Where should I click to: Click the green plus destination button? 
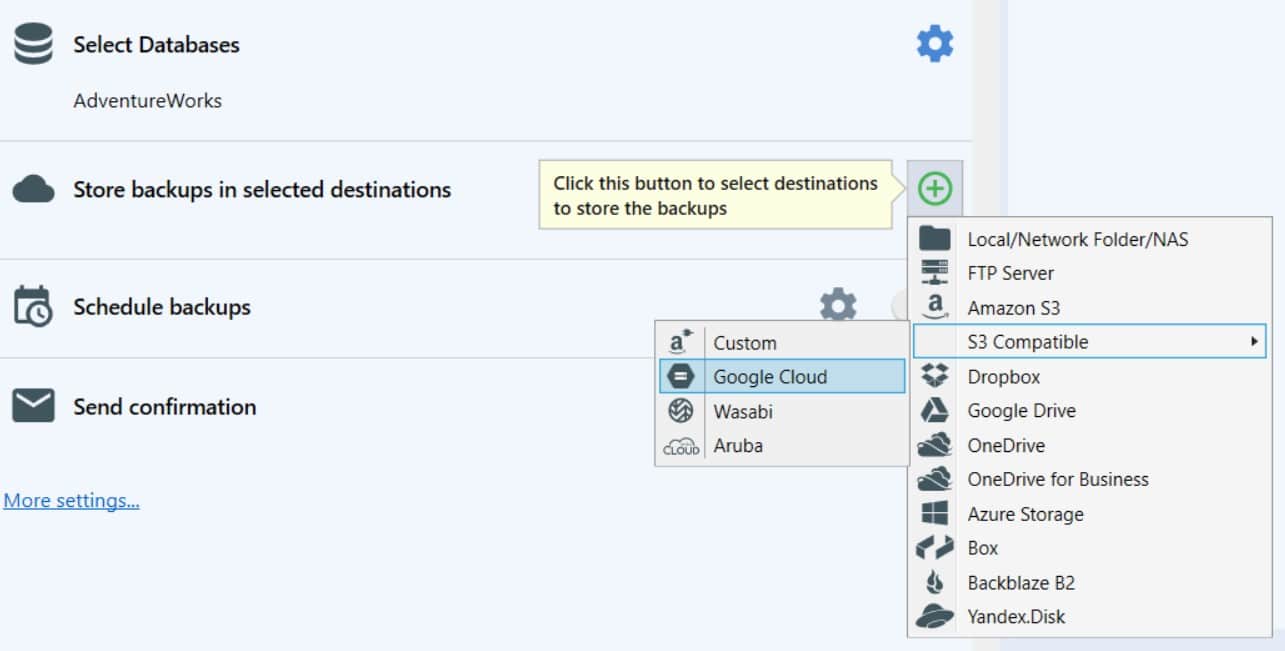[935, 189]
